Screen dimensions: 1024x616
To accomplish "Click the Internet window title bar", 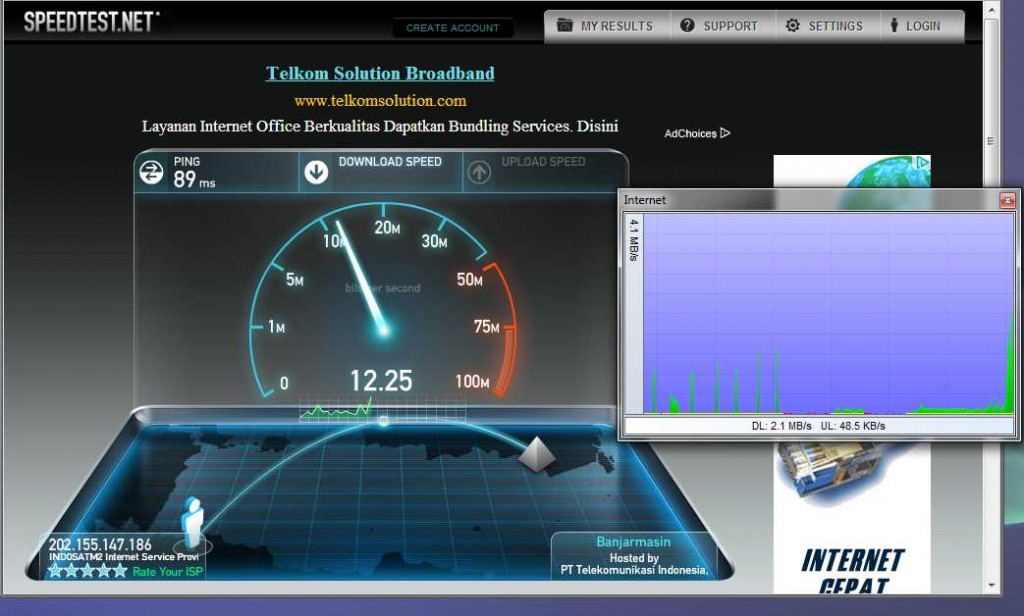I will click(810, 200).
